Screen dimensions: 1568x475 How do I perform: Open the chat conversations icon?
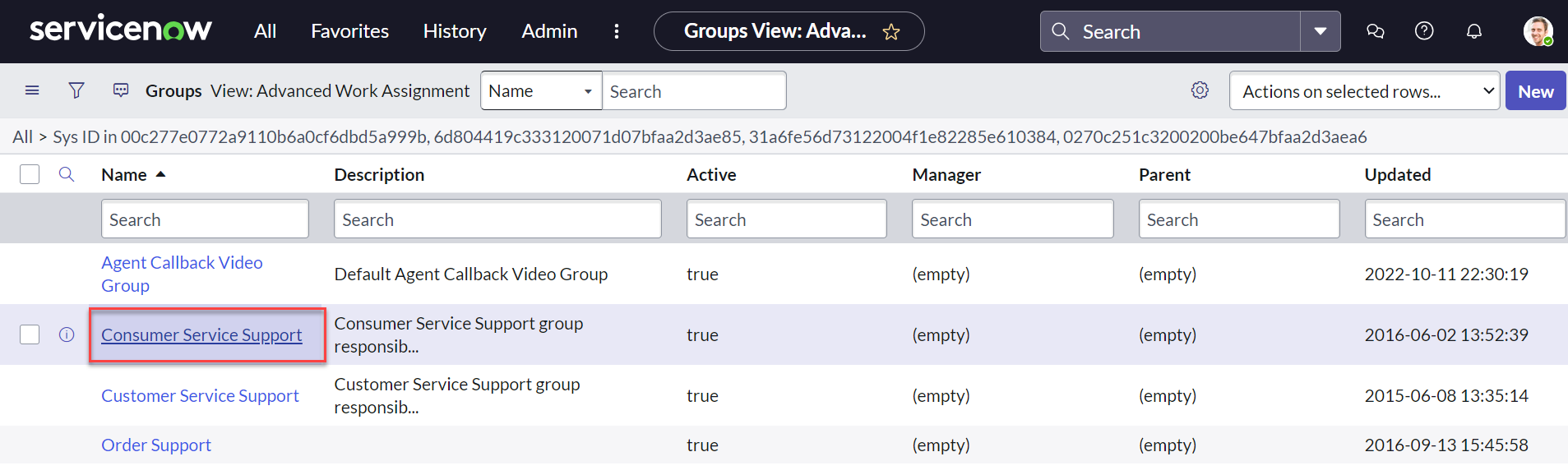(1375, 31)
